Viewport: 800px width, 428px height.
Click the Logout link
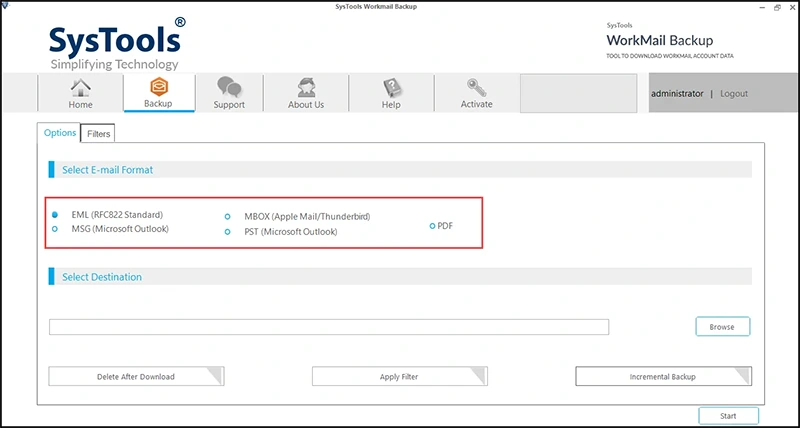point(734,94)
